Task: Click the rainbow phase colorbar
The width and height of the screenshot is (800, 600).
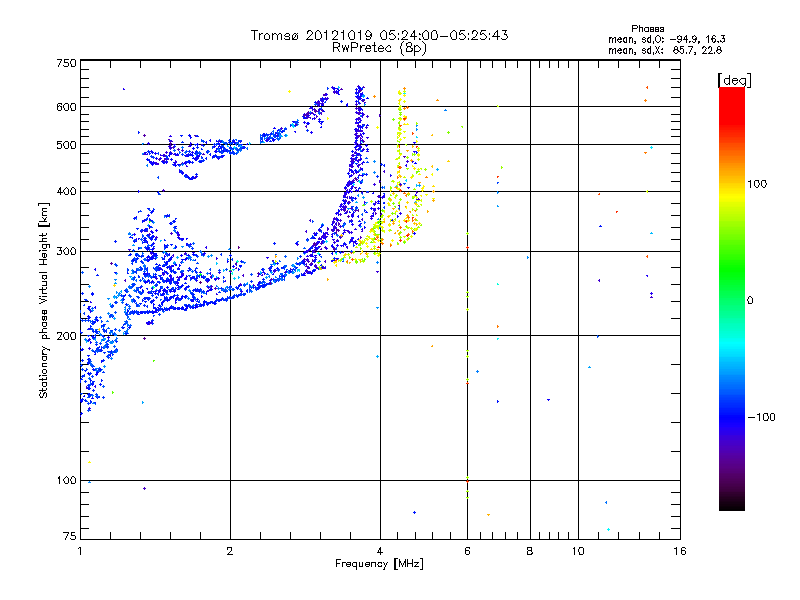Action: point(732,299)
